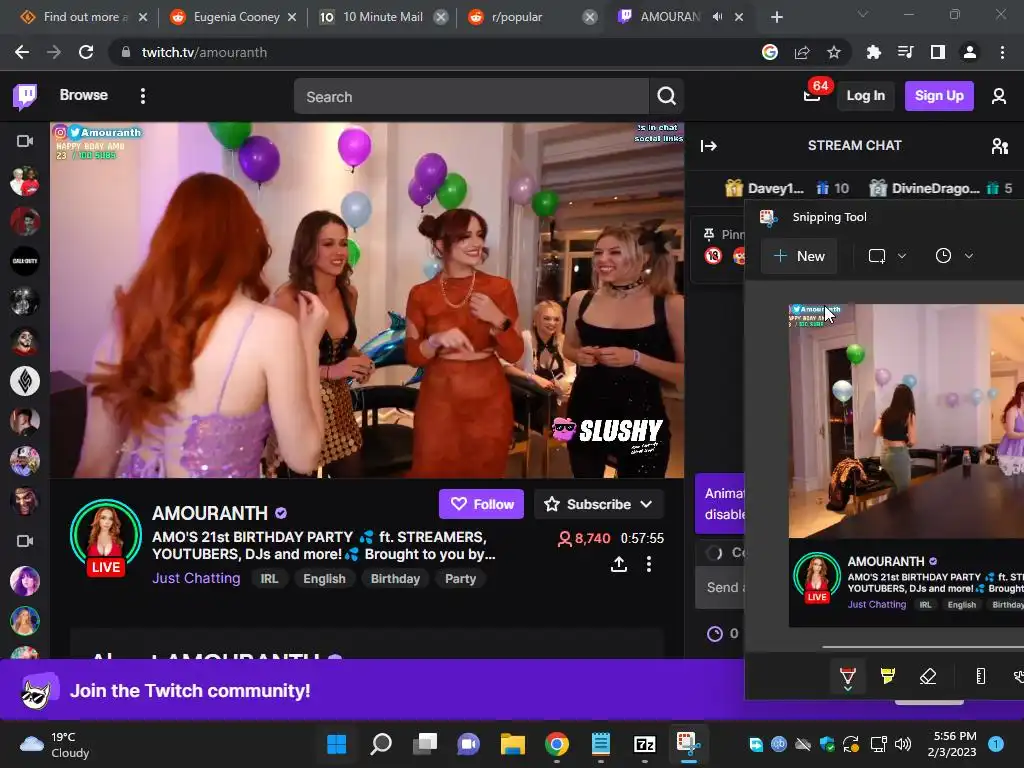Click the Twitch search input field

[x=472, y=97]
